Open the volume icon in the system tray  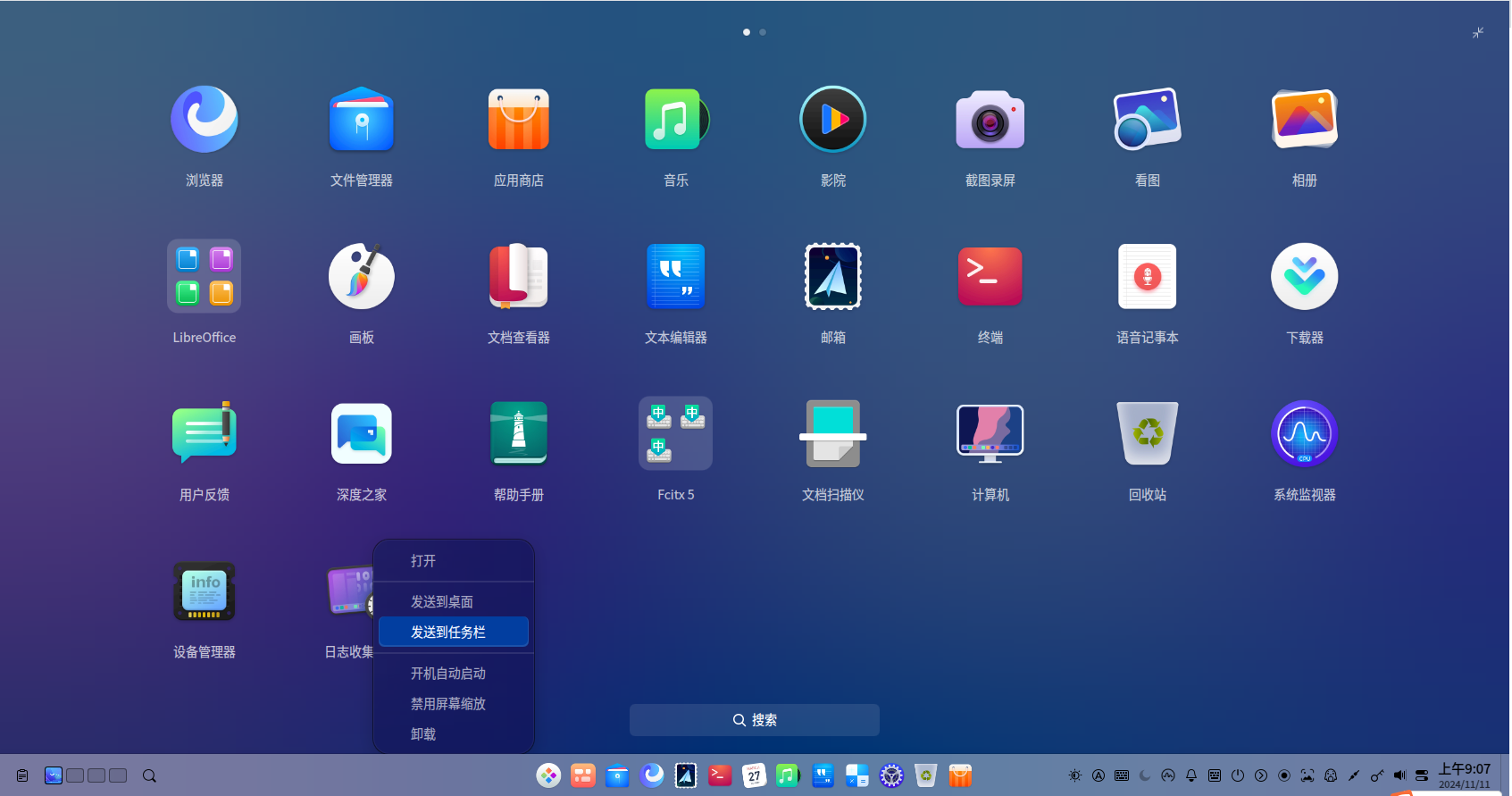tap(1399, 775)
